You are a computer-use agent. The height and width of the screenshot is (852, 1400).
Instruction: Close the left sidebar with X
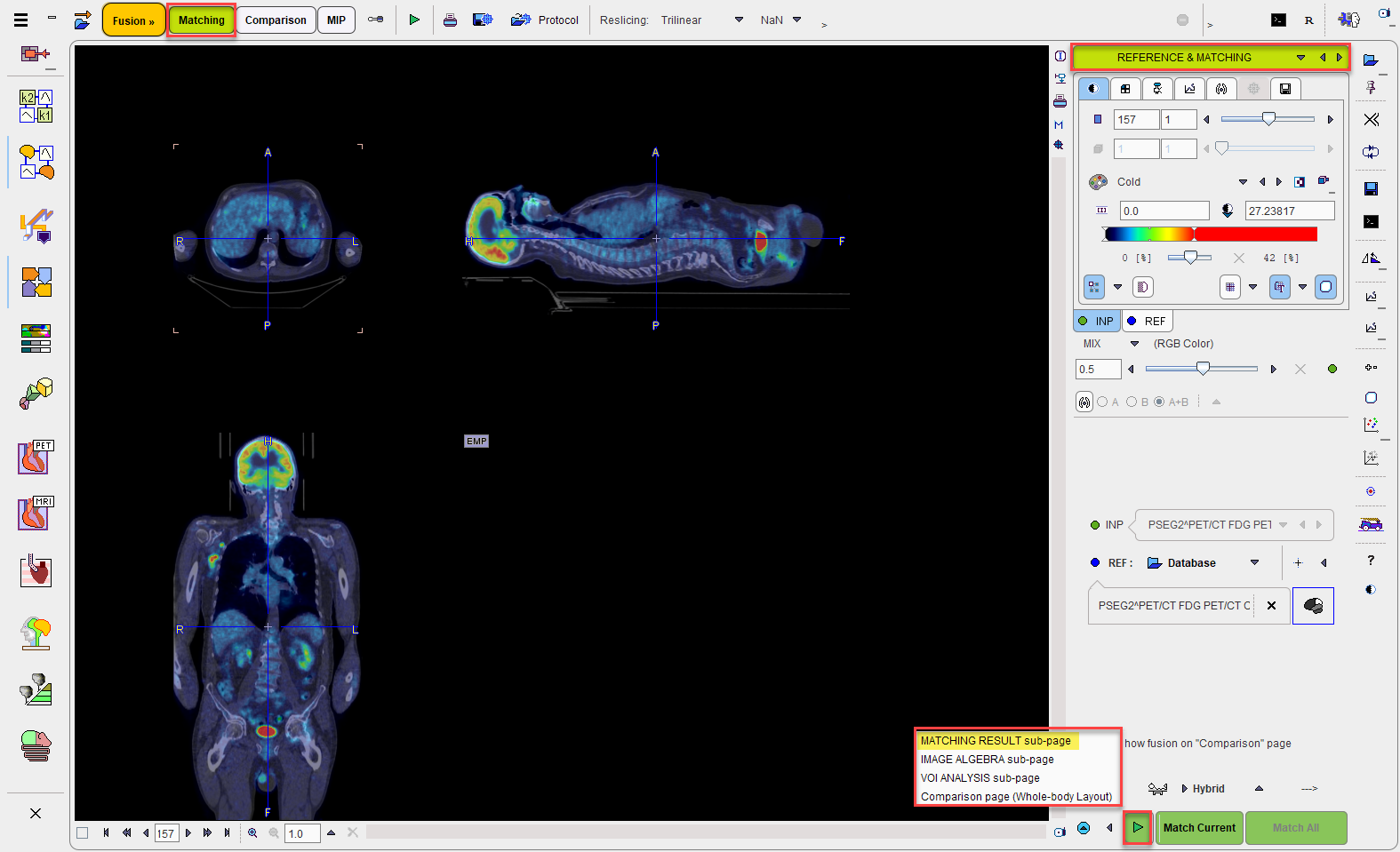(x=36, y=813)
